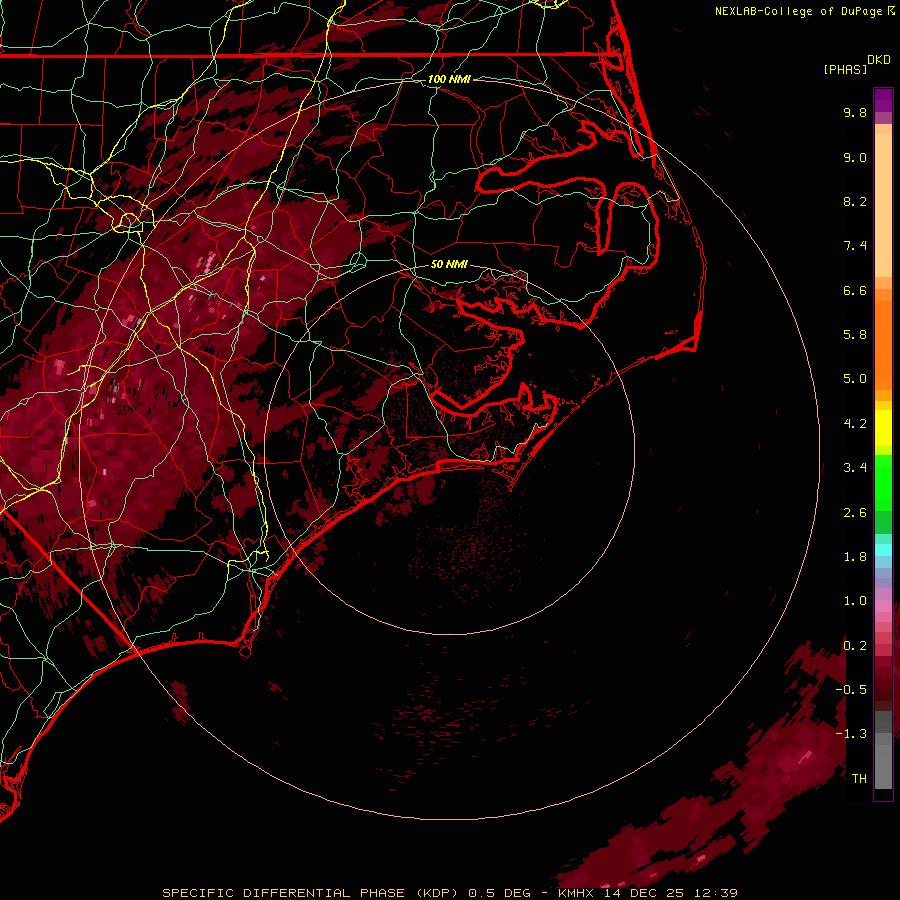Click the 8.2 value on the color scale
The image size is (900, 900).
[x=855, y=201]
